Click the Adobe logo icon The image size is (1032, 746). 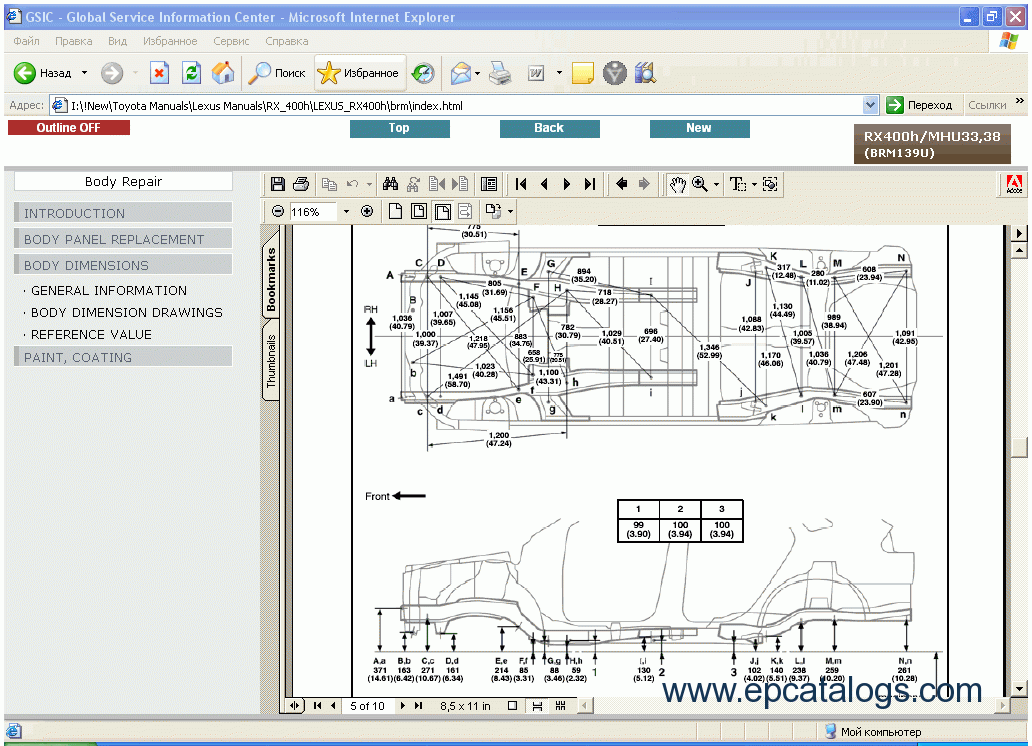pyautogui.click(x=1014, y=185)
